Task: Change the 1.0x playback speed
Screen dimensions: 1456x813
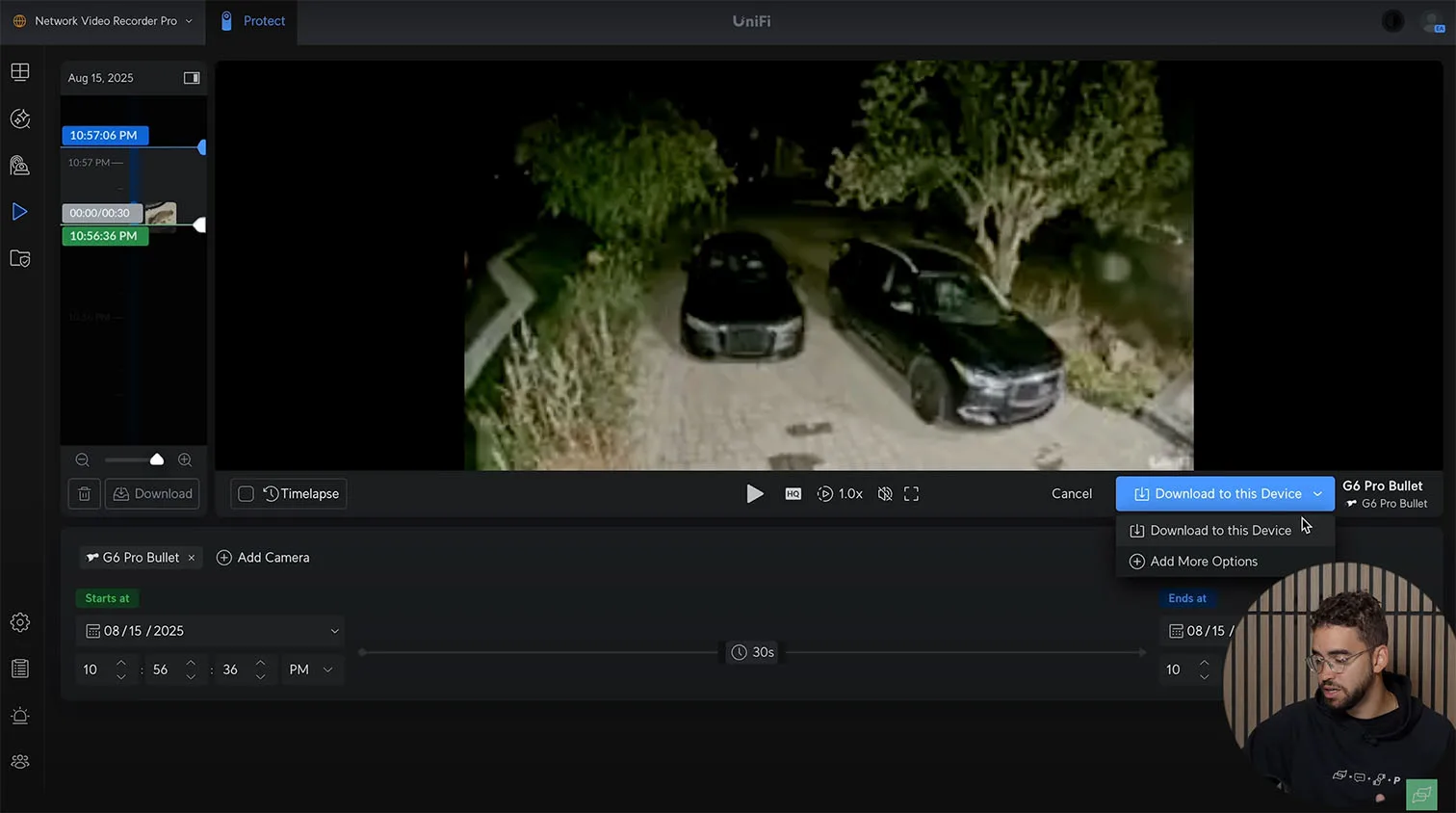Action: click(x=840, y=494)
